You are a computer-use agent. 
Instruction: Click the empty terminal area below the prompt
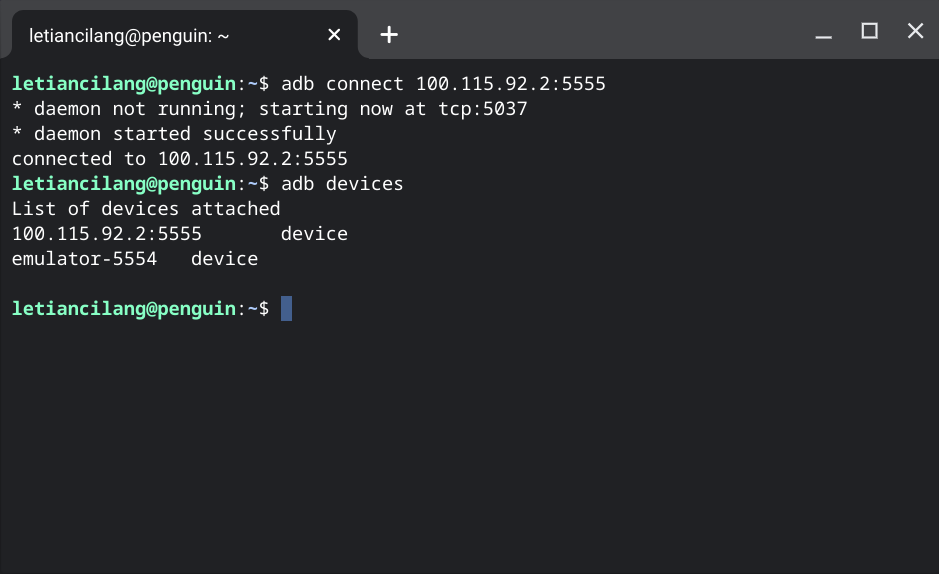click(470, 446)
